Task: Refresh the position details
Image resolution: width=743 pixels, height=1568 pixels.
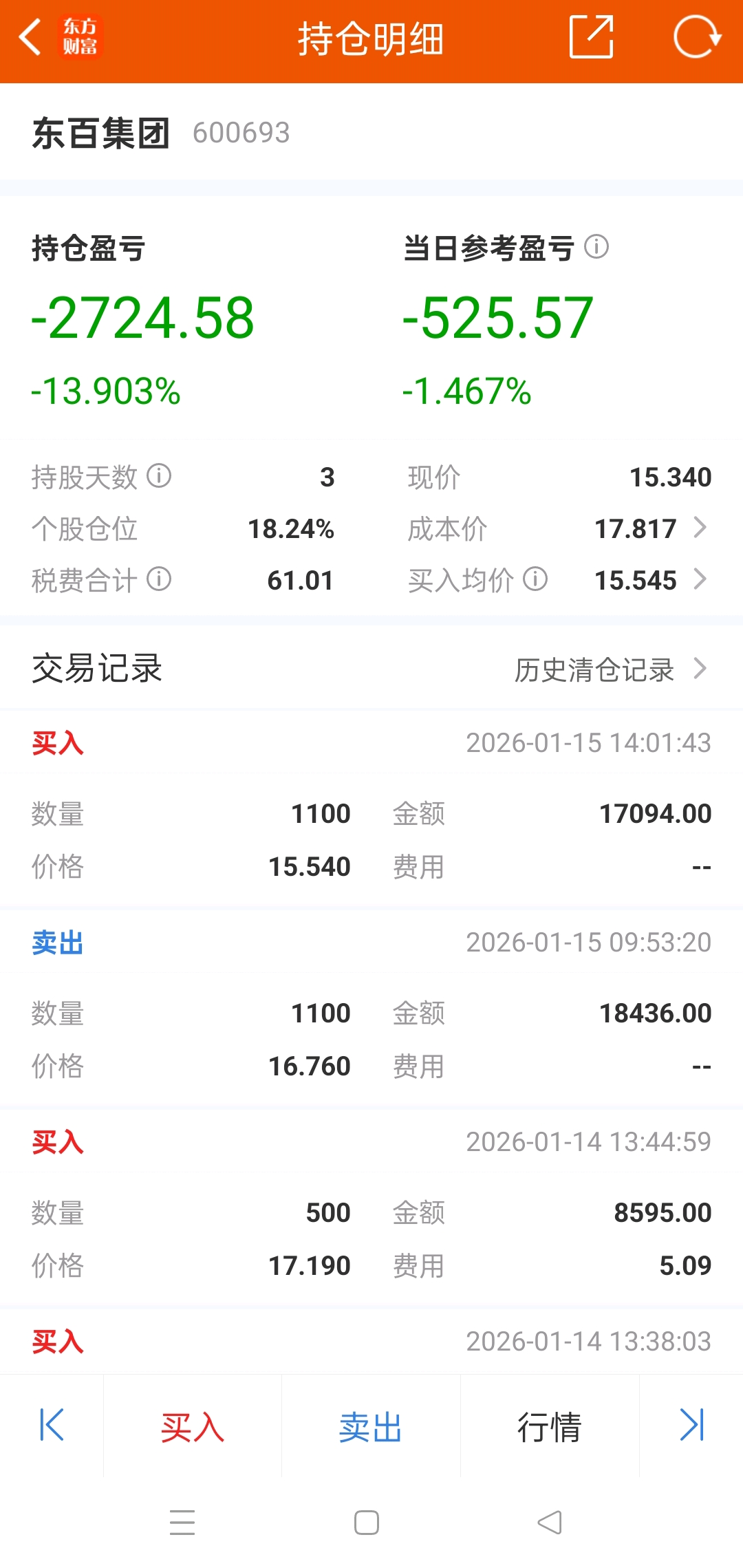Action: (697, 37)
